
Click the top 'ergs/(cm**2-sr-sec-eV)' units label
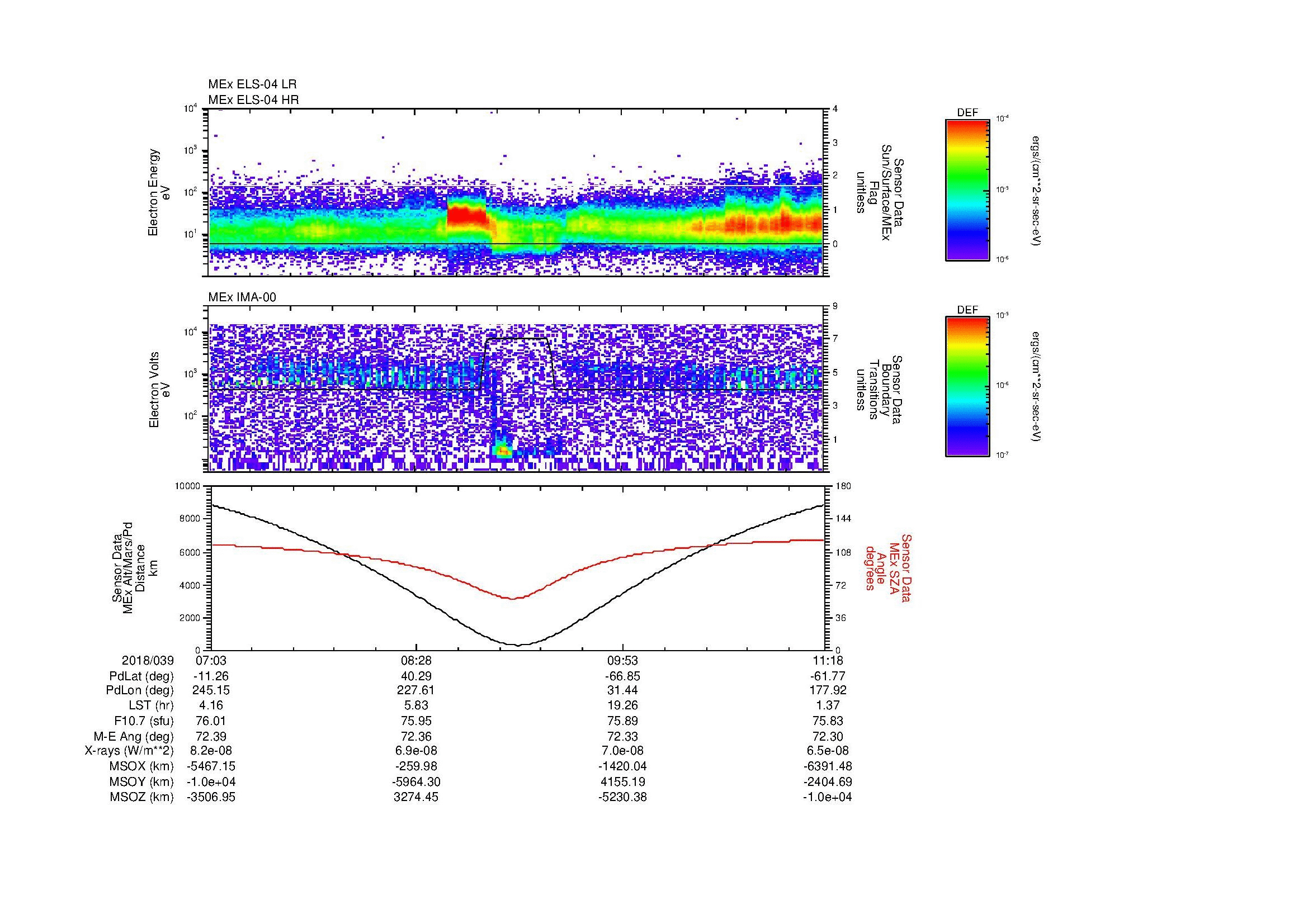point(1037,191)
